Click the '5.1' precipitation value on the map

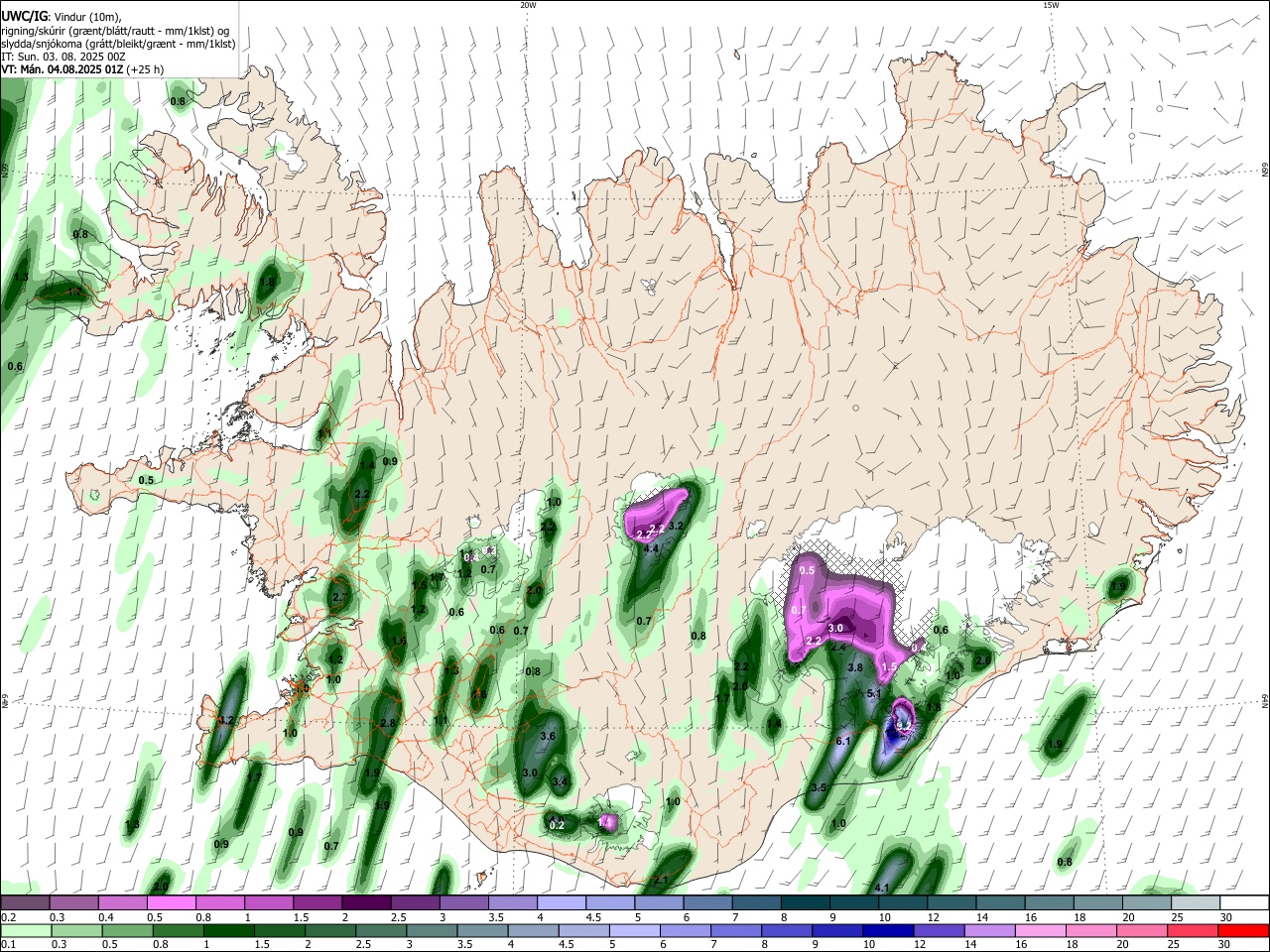[874, 693]
